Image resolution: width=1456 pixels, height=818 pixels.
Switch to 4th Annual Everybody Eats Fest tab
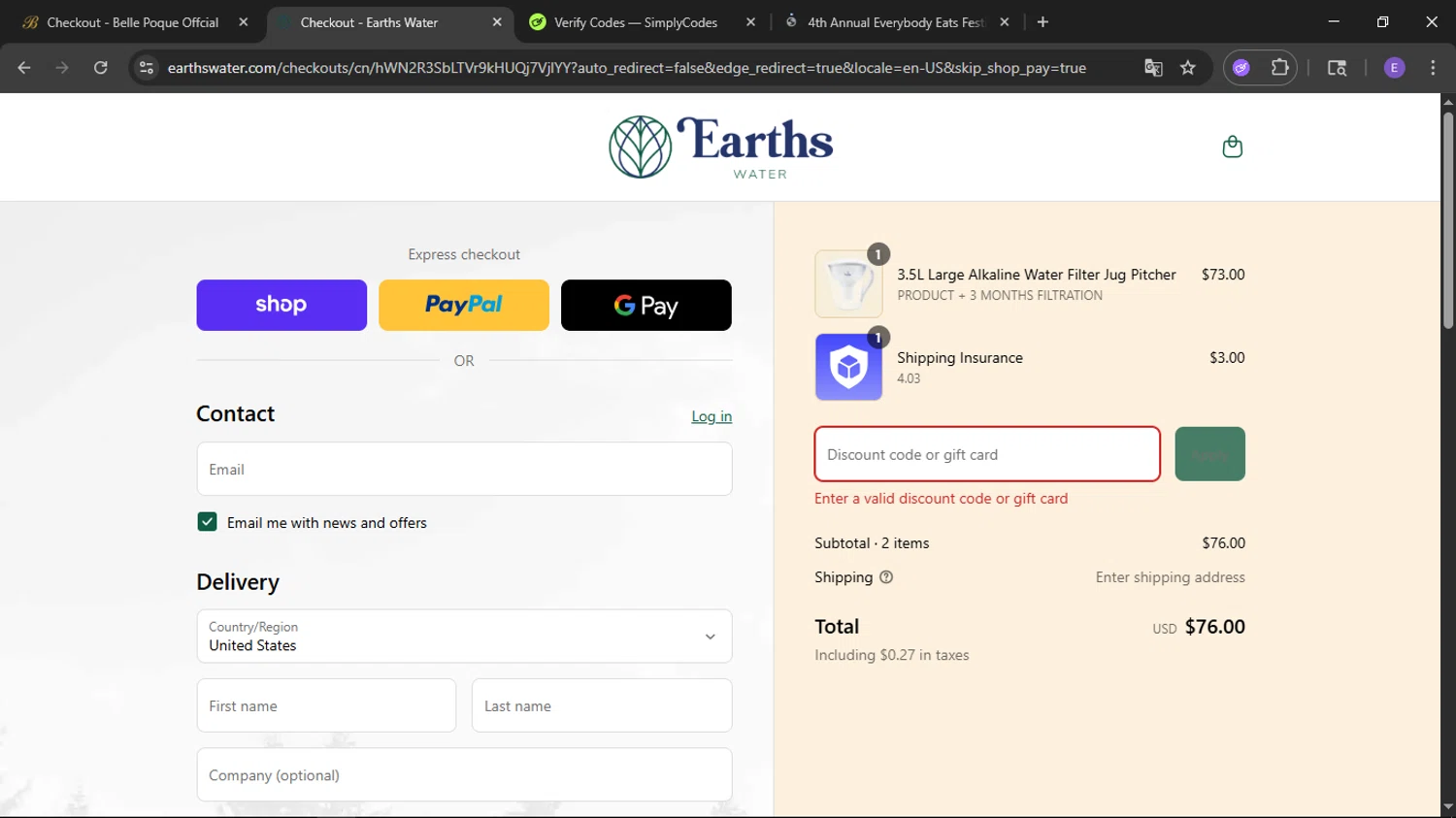coord(896,22)
